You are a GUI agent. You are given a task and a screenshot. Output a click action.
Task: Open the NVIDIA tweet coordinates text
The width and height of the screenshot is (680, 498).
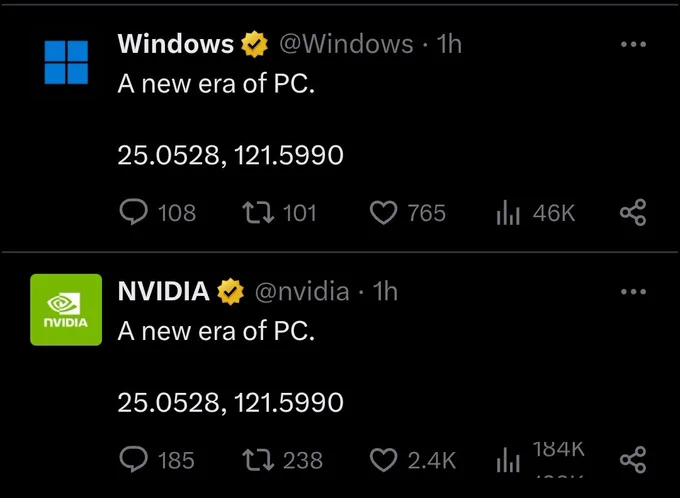click(230, 402)
